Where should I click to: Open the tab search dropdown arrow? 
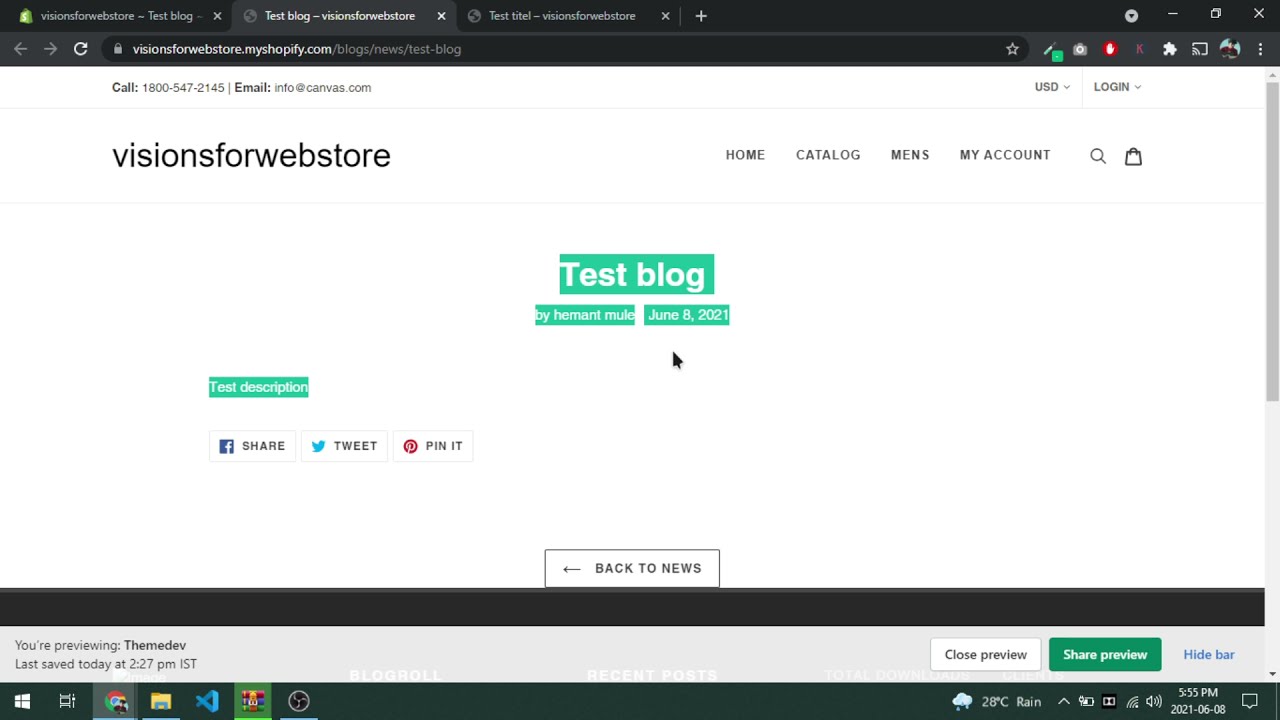1131,16
